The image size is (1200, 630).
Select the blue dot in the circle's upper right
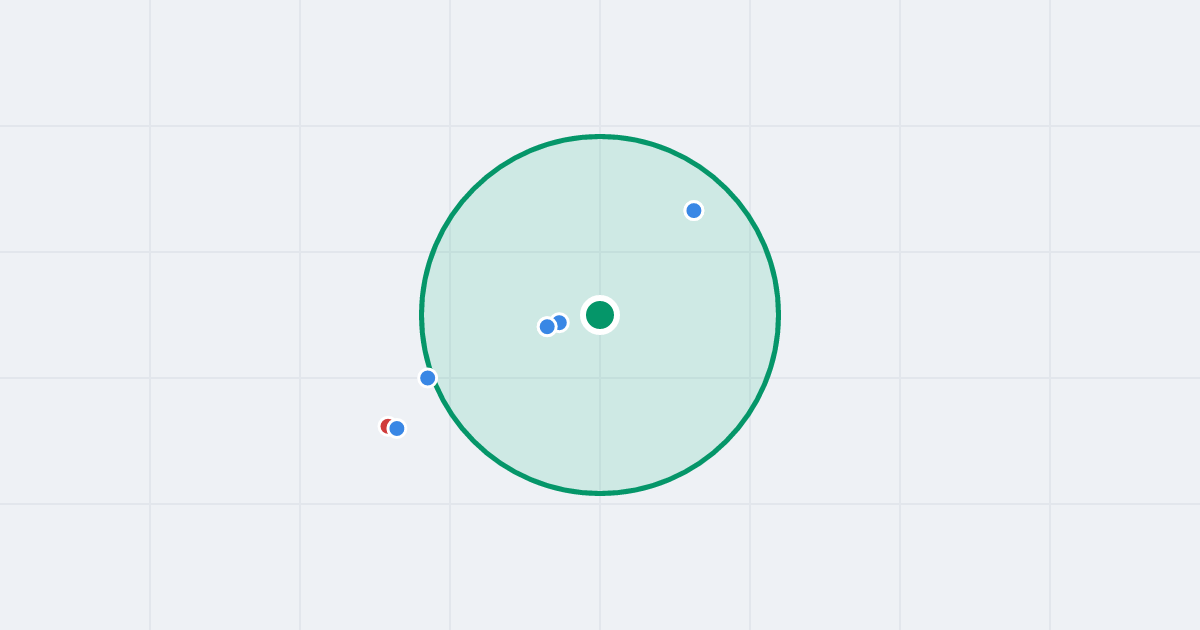[694, 210]
